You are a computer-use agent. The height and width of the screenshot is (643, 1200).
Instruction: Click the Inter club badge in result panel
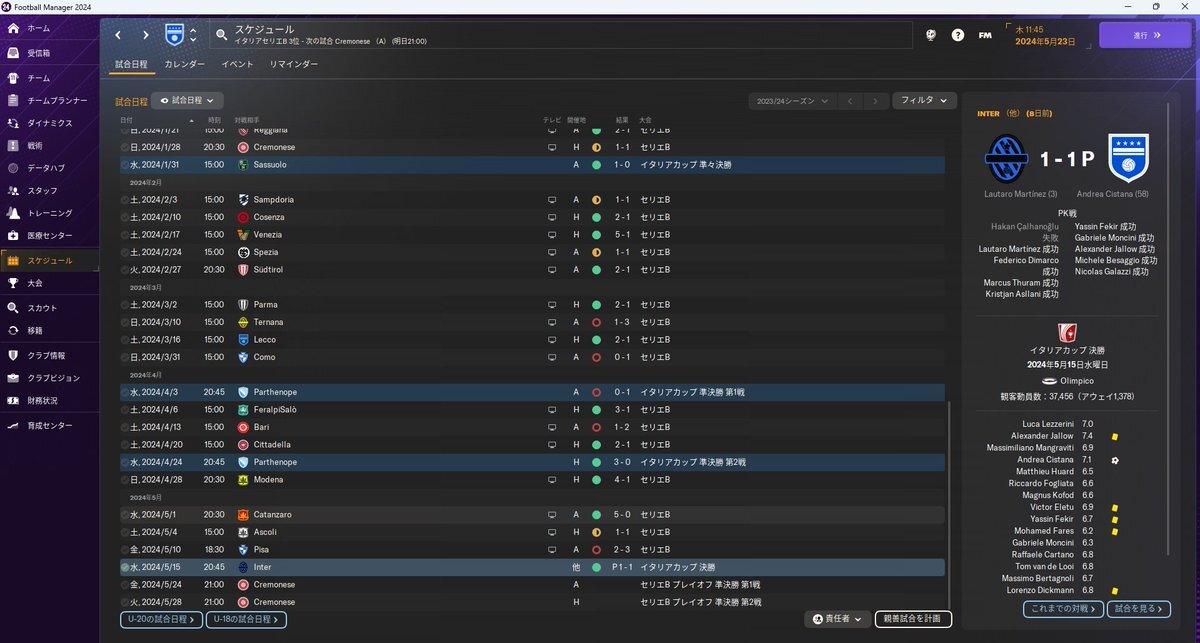[1005, 158]
